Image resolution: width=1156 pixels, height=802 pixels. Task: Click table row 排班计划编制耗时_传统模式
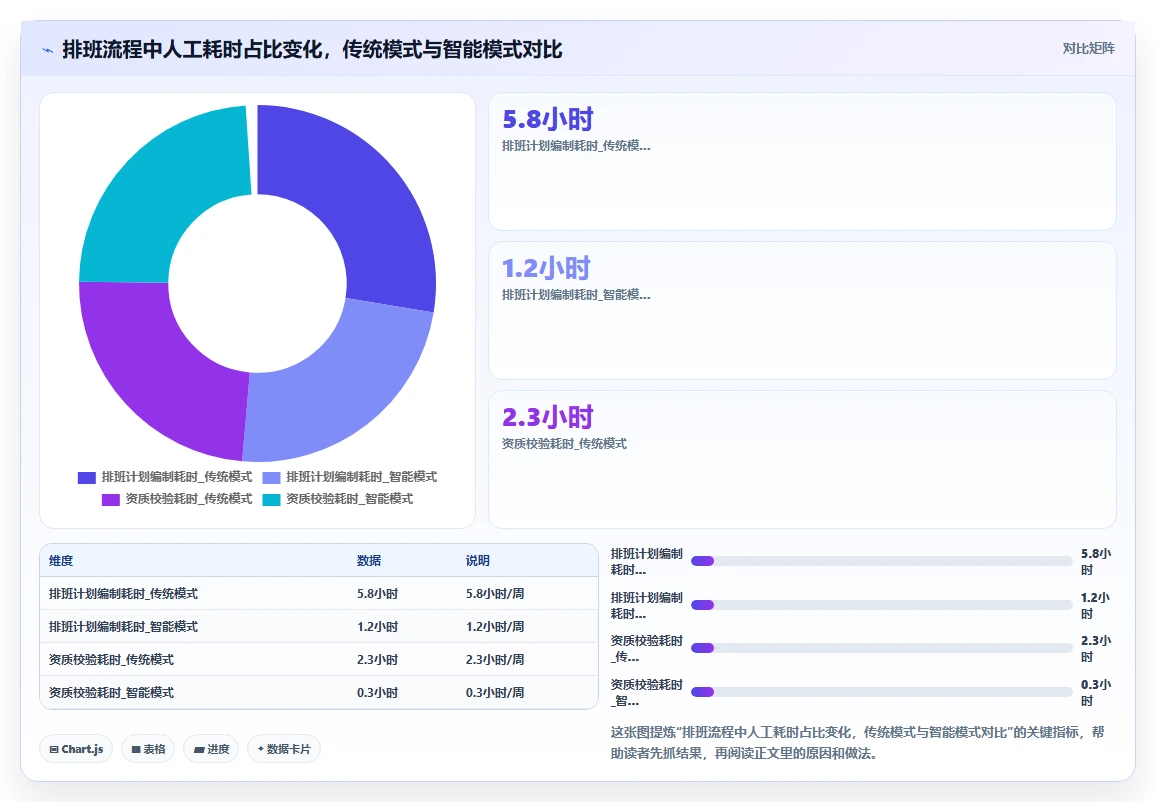point(318,593)
